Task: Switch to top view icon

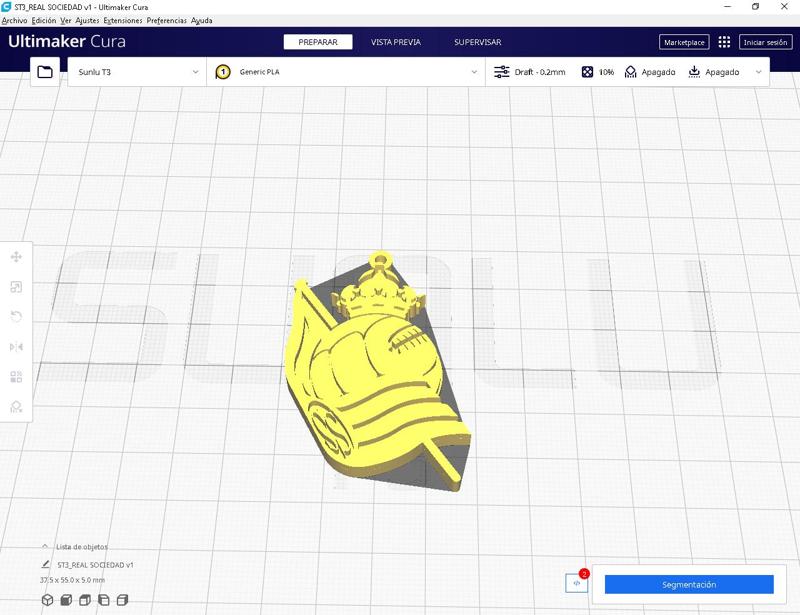Action: [85, 600]
